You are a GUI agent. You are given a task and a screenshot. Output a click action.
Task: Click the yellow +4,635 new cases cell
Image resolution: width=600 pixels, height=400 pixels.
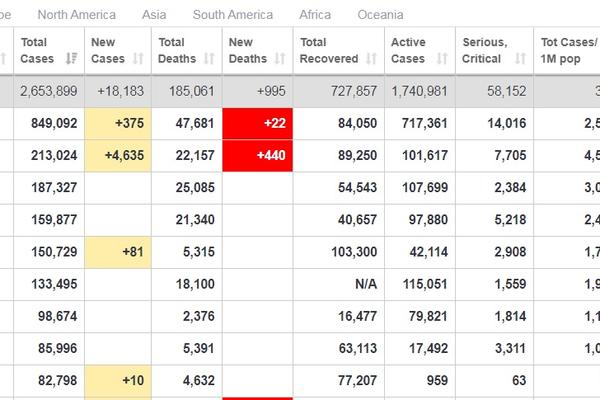tap(118, 155)
